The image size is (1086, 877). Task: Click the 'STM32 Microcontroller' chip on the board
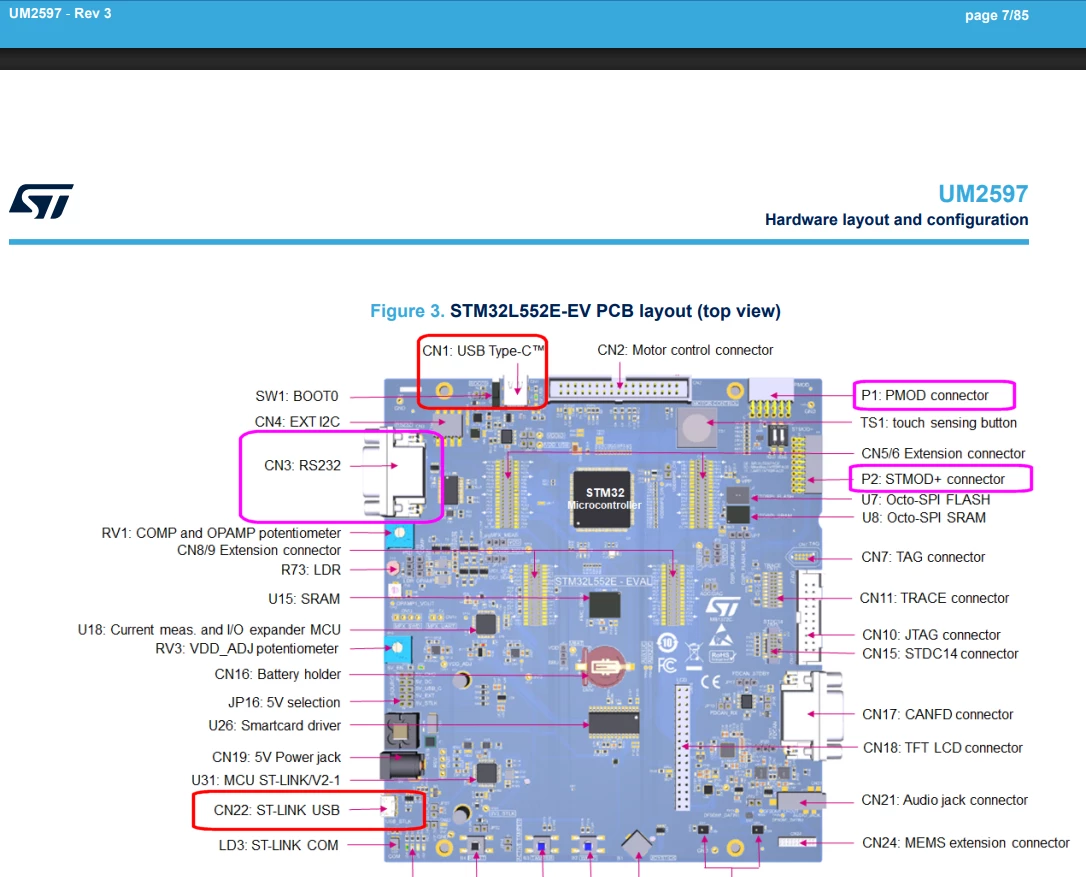[x=603, y=499]
